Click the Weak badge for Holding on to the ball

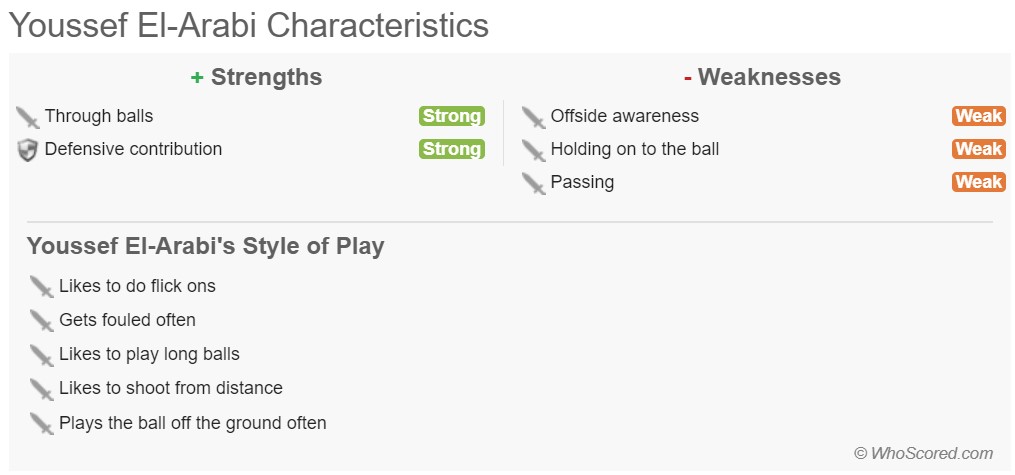(978, 149)
